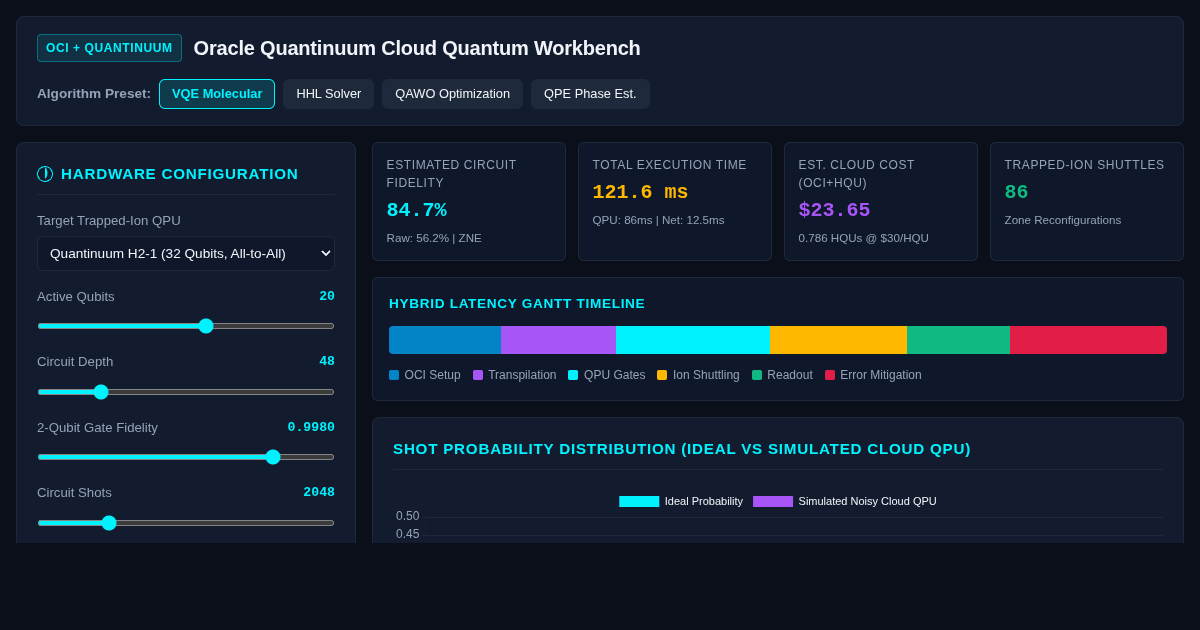Click the gate fidelity value 0.9980
Image resolution: width=1200 pixels, height=630 pixels.
click(x=311, y=427)
